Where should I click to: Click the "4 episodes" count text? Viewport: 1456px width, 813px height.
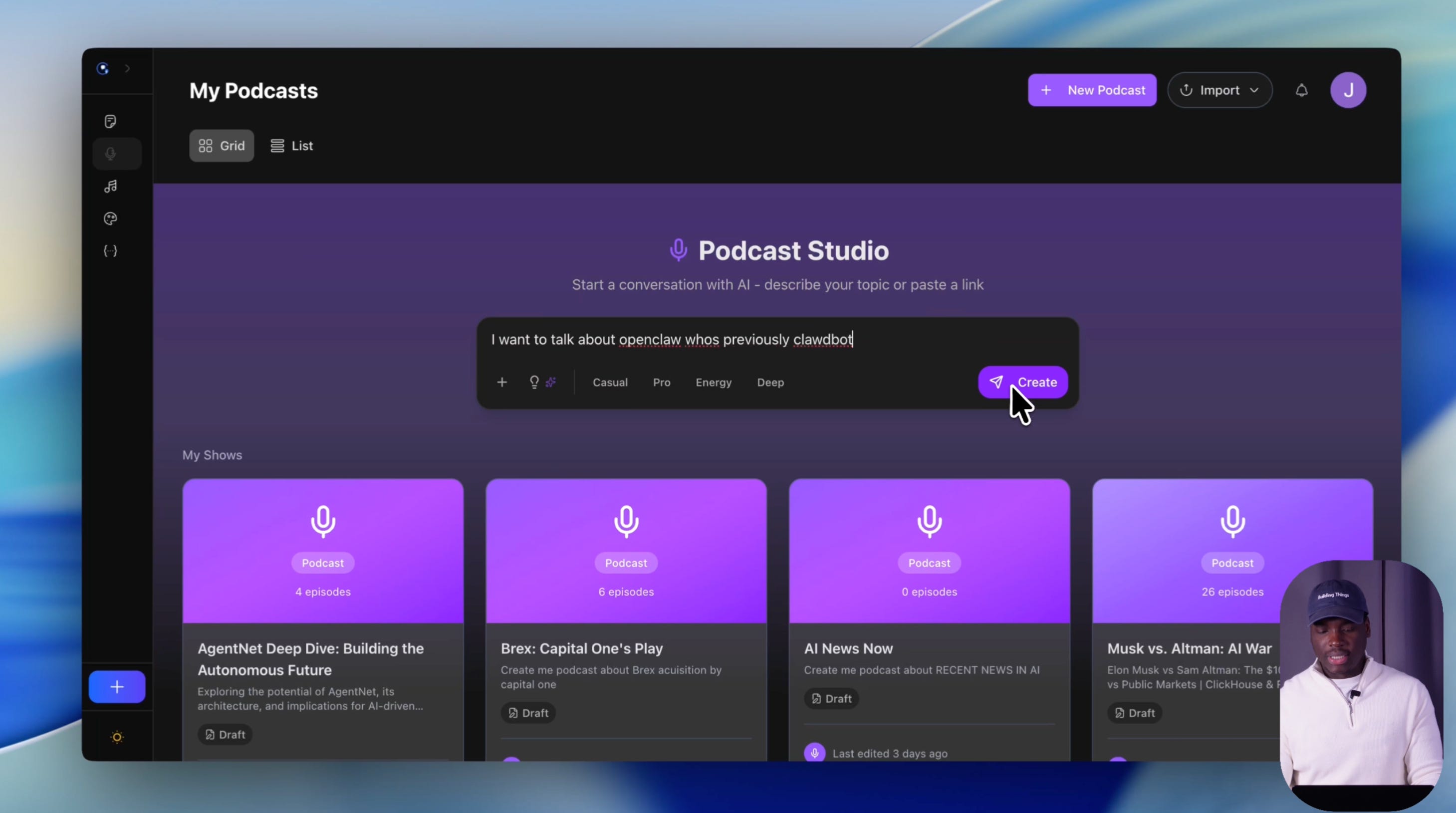(323, 592)
